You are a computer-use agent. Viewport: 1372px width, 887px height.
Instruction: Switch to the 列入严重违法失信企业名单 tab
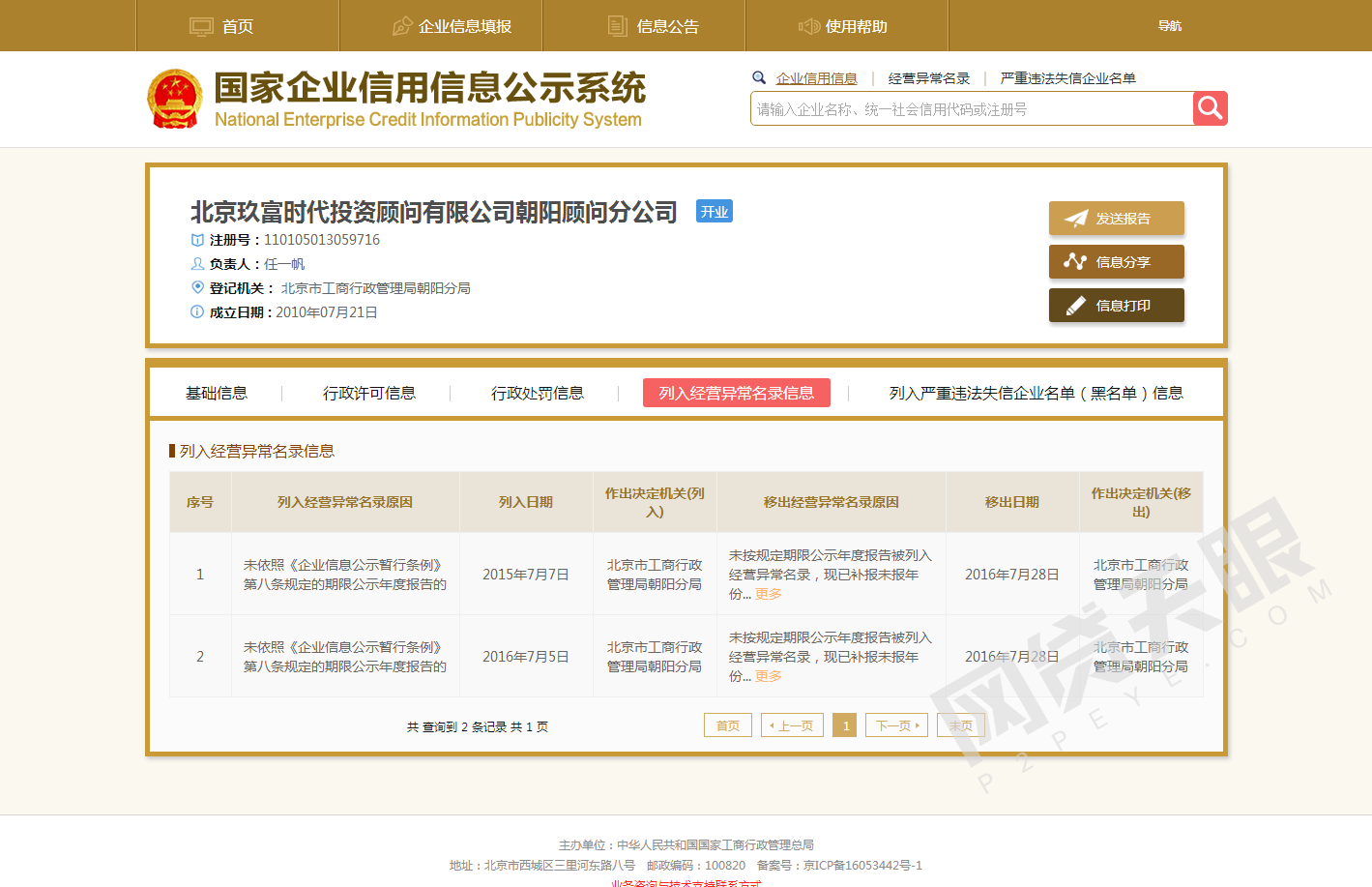click(1036, 393)
